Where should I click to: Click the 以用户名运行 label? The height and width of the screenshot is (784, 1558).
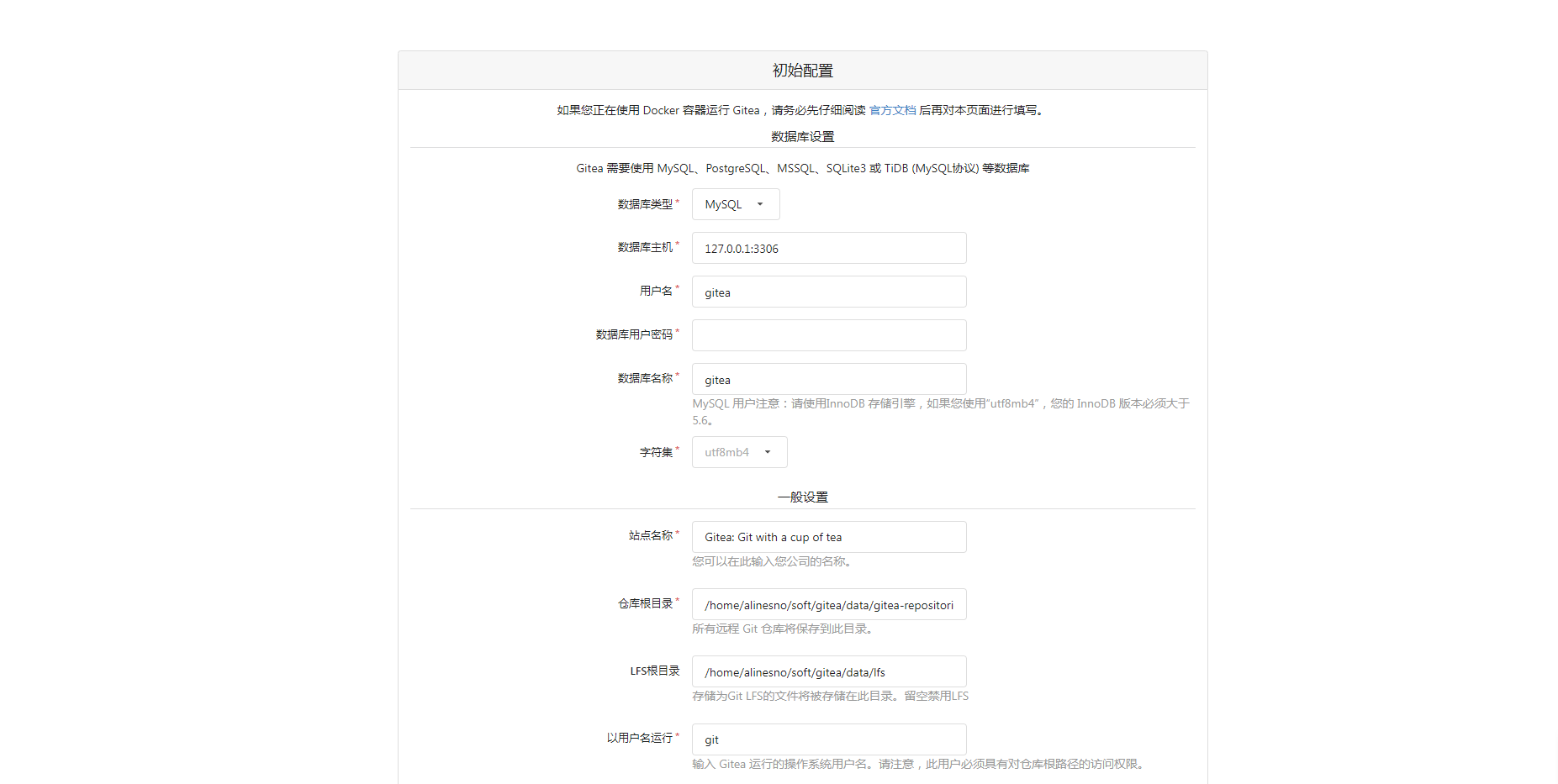[639, 738]
